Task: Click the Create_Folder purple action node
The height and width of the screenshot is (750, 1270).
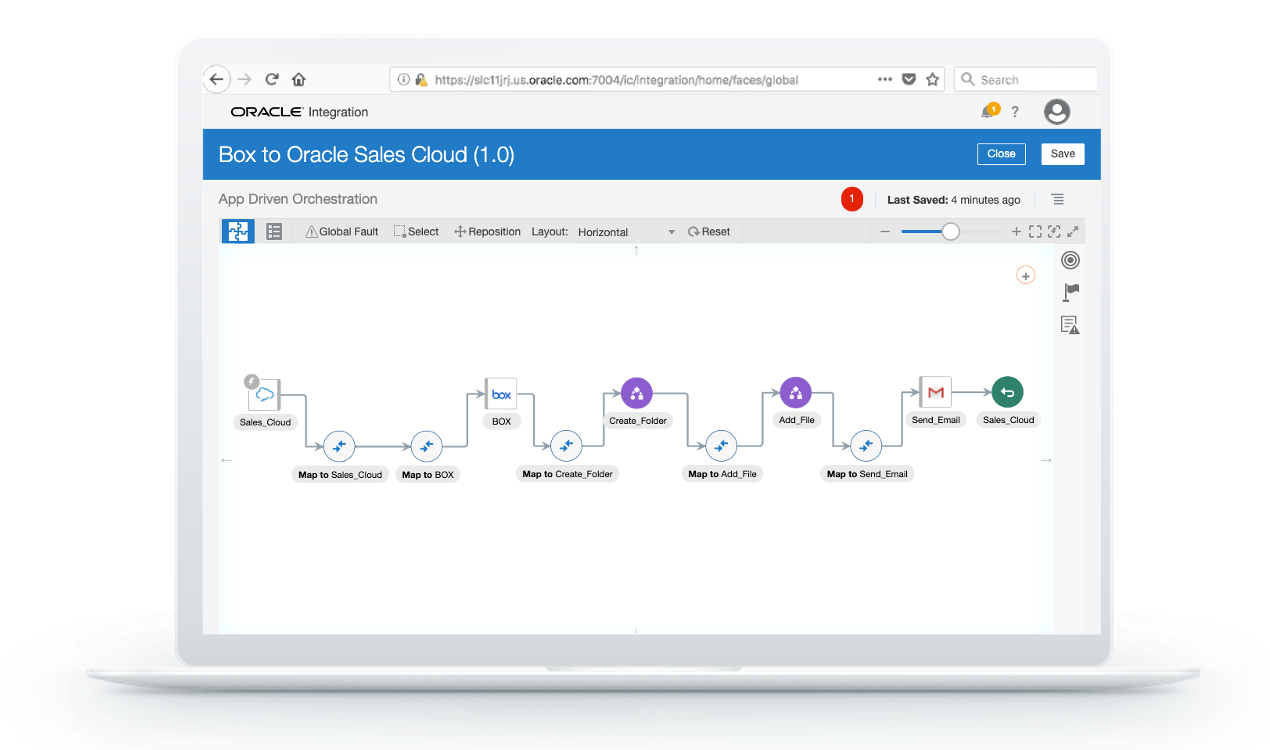Action: (x=637, y=393)
